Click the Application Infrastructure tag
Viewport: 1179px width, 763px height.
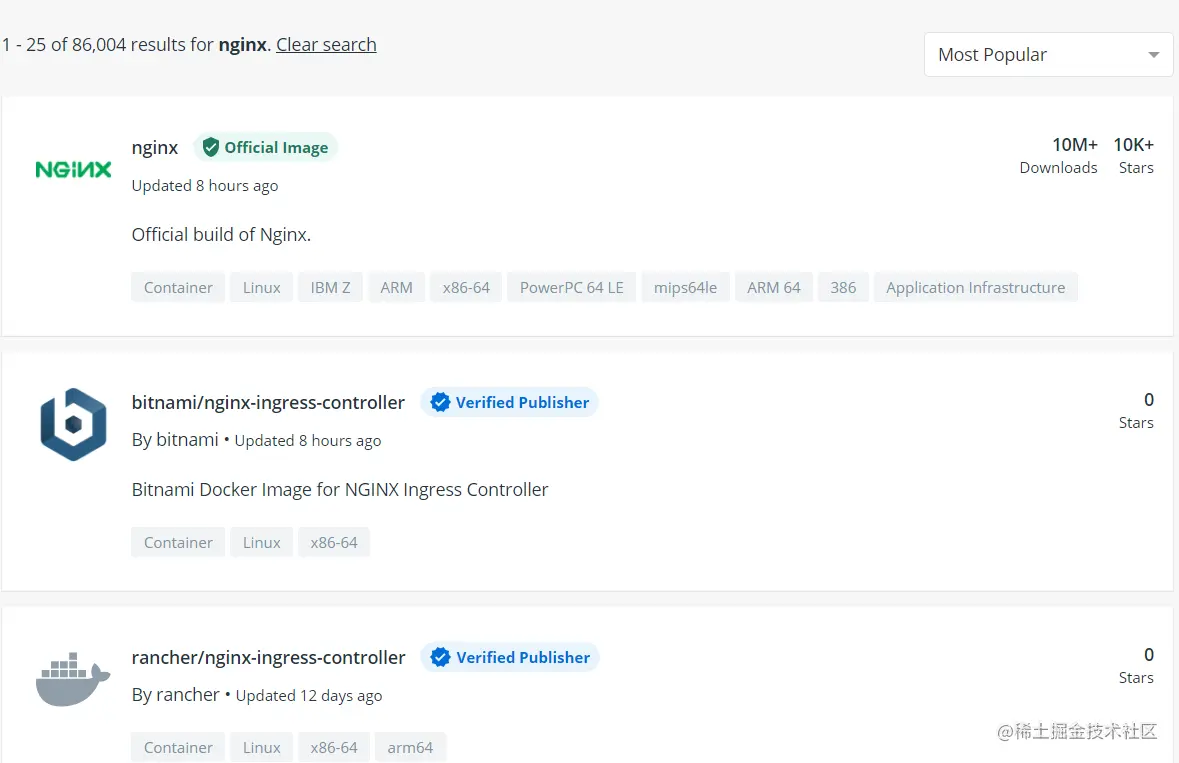tap(975, 287)
